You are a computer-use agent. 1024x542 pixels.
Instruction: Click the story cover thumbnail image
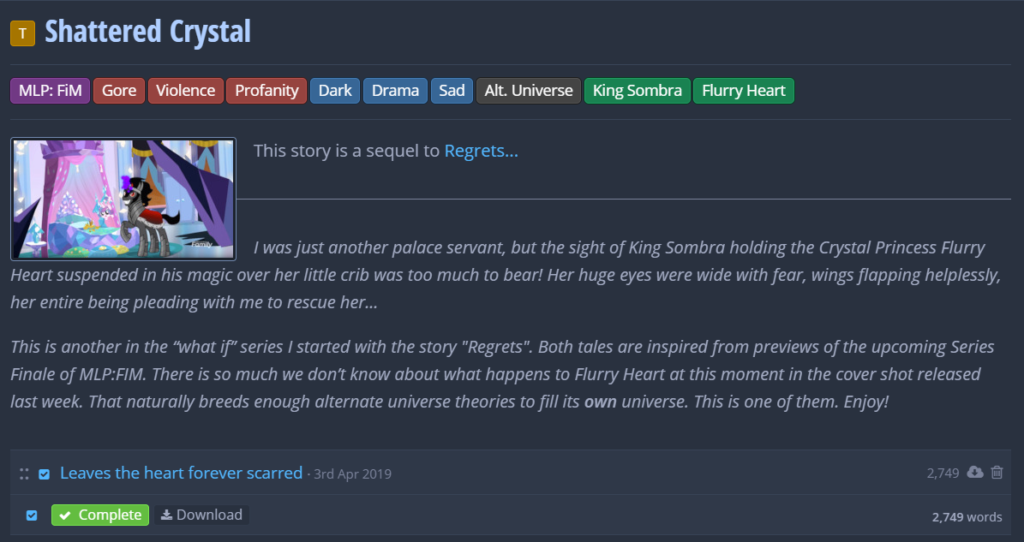tap(123, 199)
